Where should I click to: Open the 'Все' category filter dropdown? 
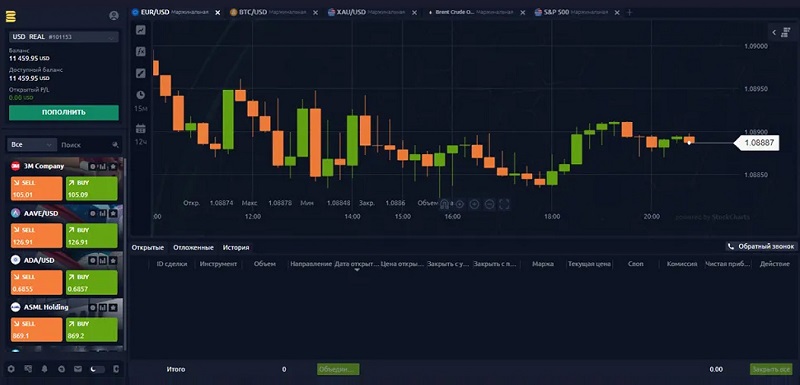tap(33, 145)
